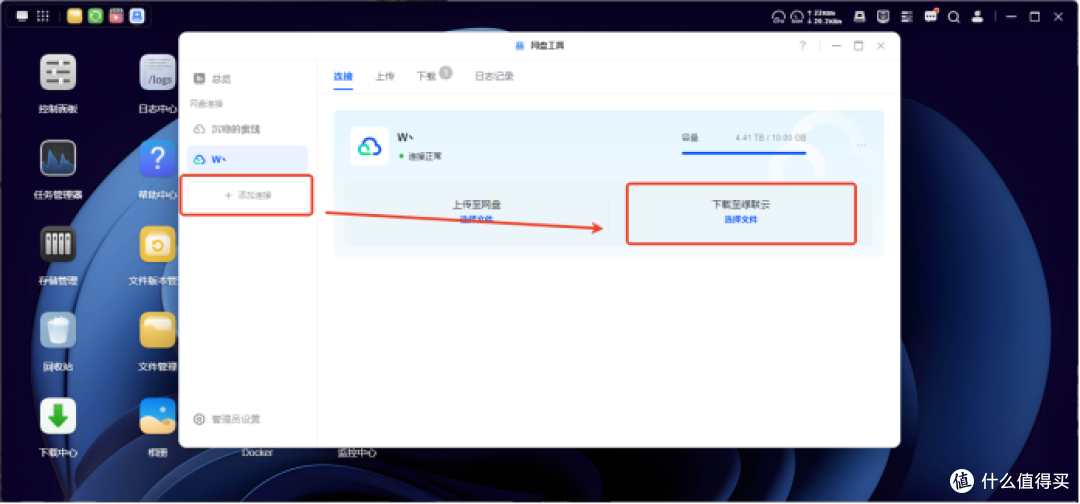Open the message notifications tray icon
The width and height of the screenshot is (1080, 504).
click(931, 17)
